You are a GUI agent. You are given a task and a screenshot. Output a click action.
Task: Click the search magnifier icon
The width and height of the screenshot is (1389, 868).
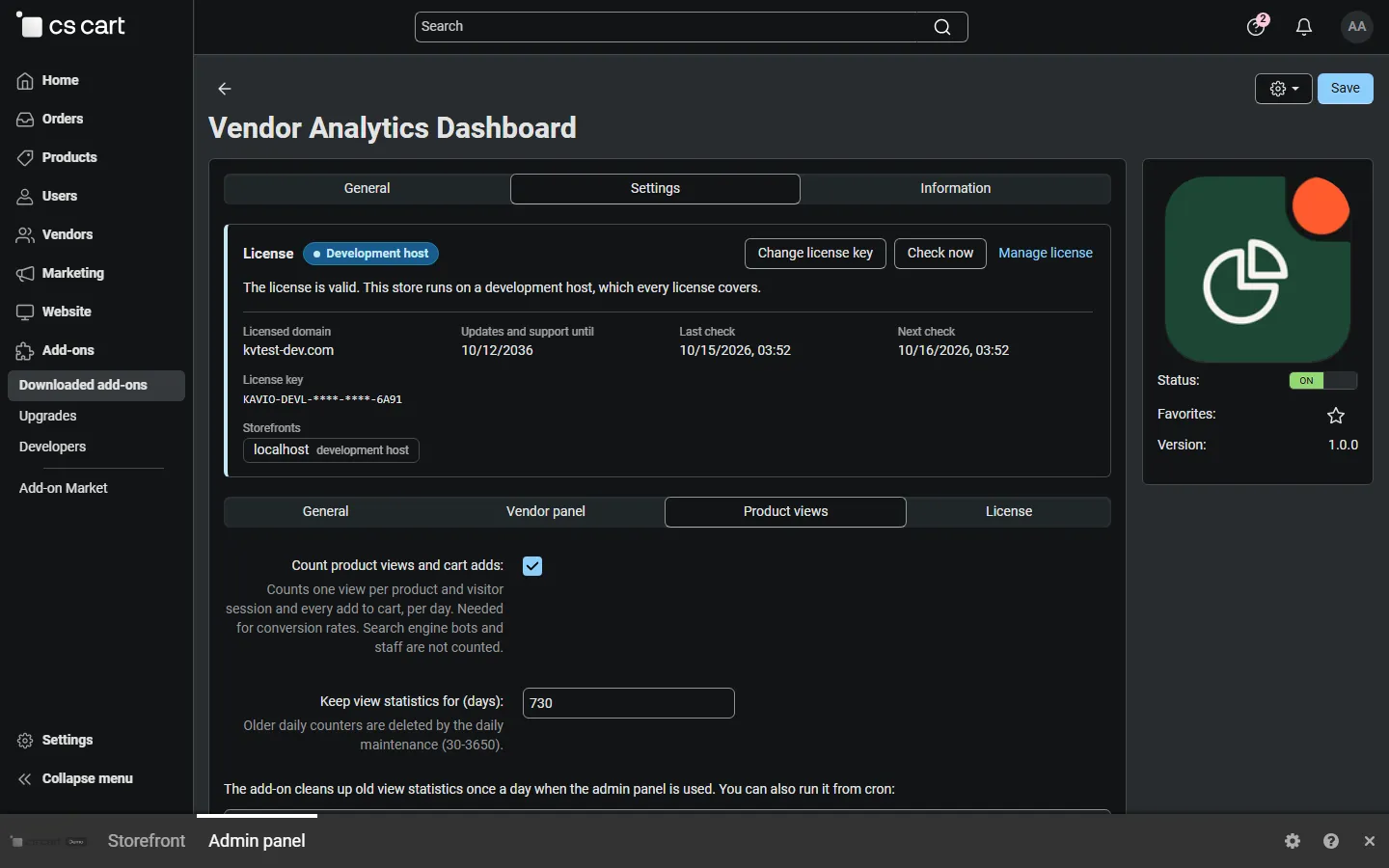coord(942,27)
